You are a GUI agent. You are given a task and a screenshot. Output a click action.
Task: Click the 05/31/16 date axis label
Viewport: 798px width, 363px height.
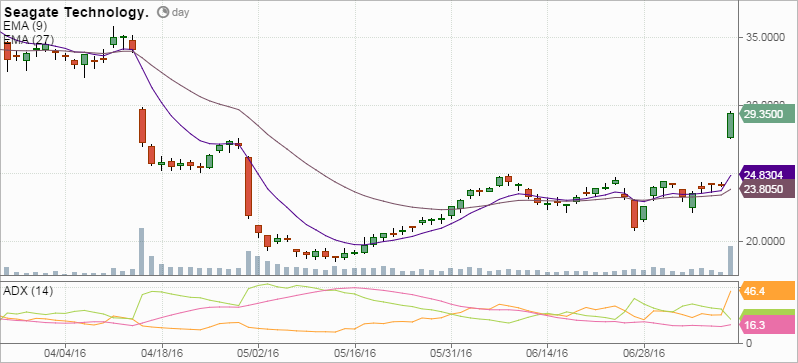[x=451, y=353]
